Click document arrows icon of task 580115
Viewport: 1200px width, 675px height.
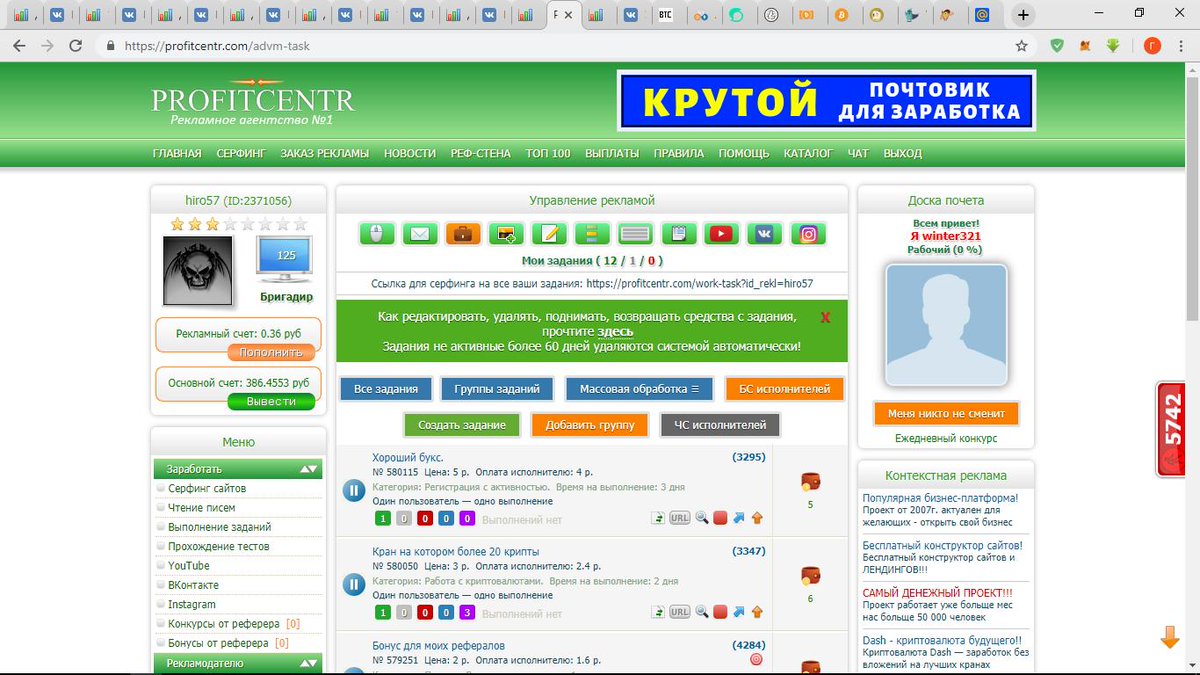(658, 518)
